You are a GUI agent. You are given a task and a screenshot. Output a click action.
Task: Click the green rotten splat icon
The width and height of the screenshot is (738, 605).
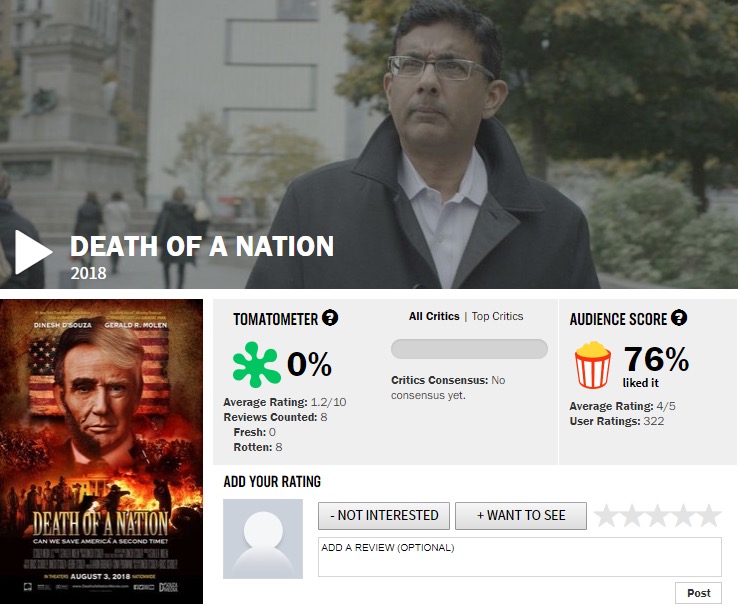point(256,365)
